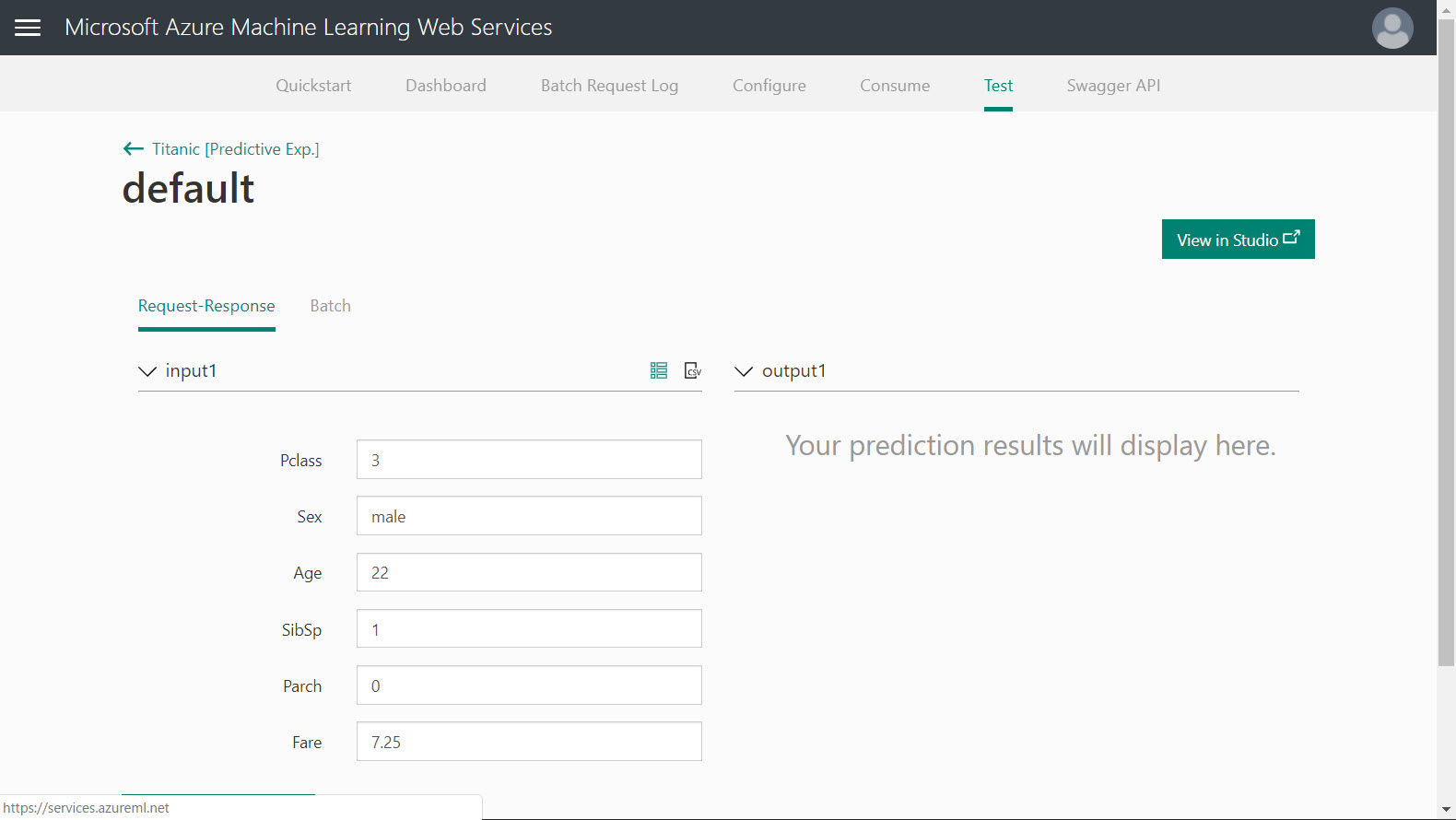Select the Test tab
The image size is (1456, 820).
998,86
